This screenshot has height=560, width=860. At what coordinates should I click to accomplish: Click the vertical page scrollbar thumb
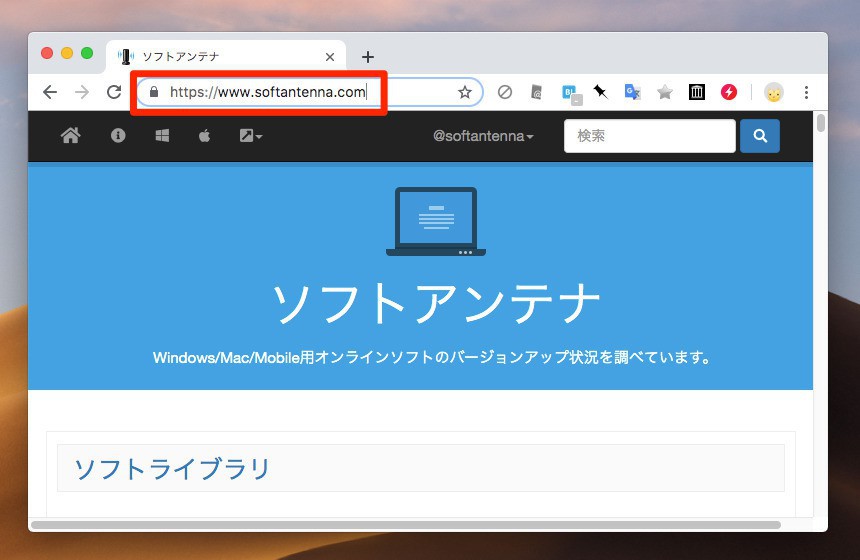[821, 123]
